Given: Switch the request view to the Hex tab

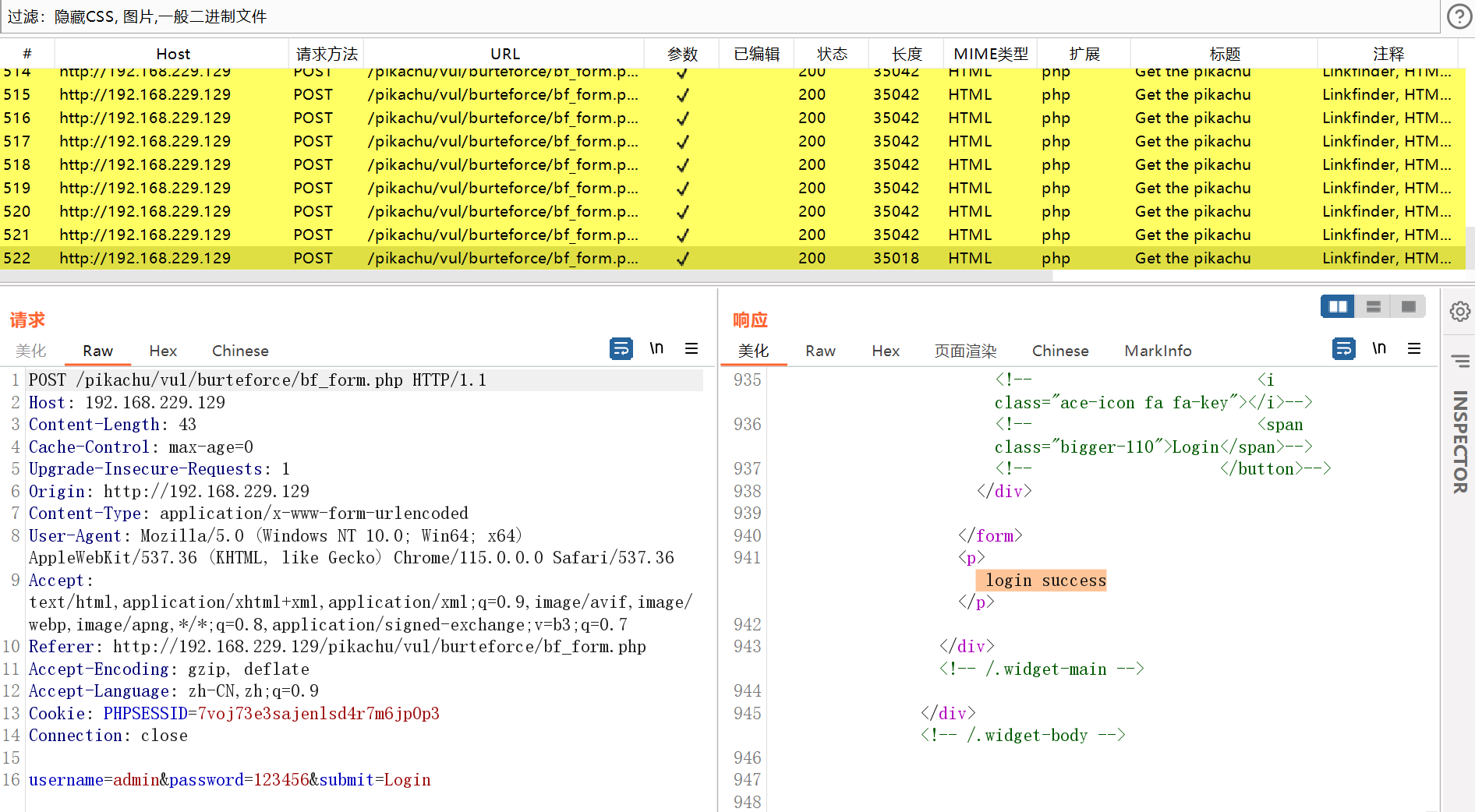Looking at the screenshot, I should click(163, 351).
